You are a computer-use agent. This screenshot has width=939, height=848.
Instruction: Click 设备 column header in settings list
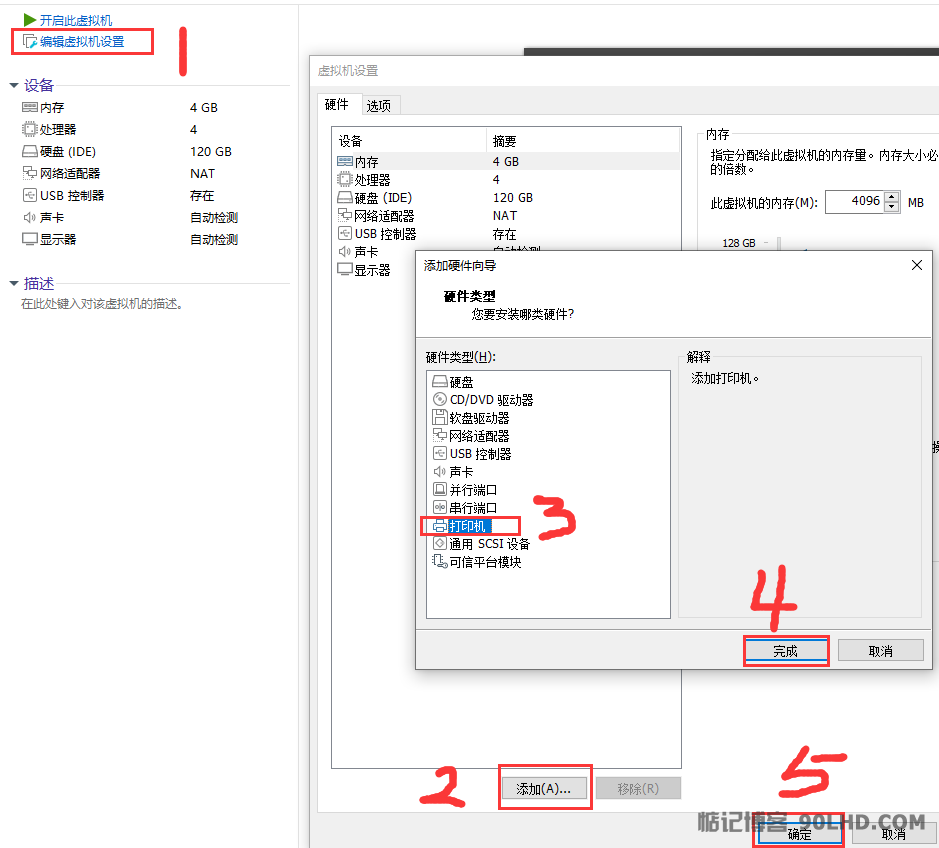408,141
